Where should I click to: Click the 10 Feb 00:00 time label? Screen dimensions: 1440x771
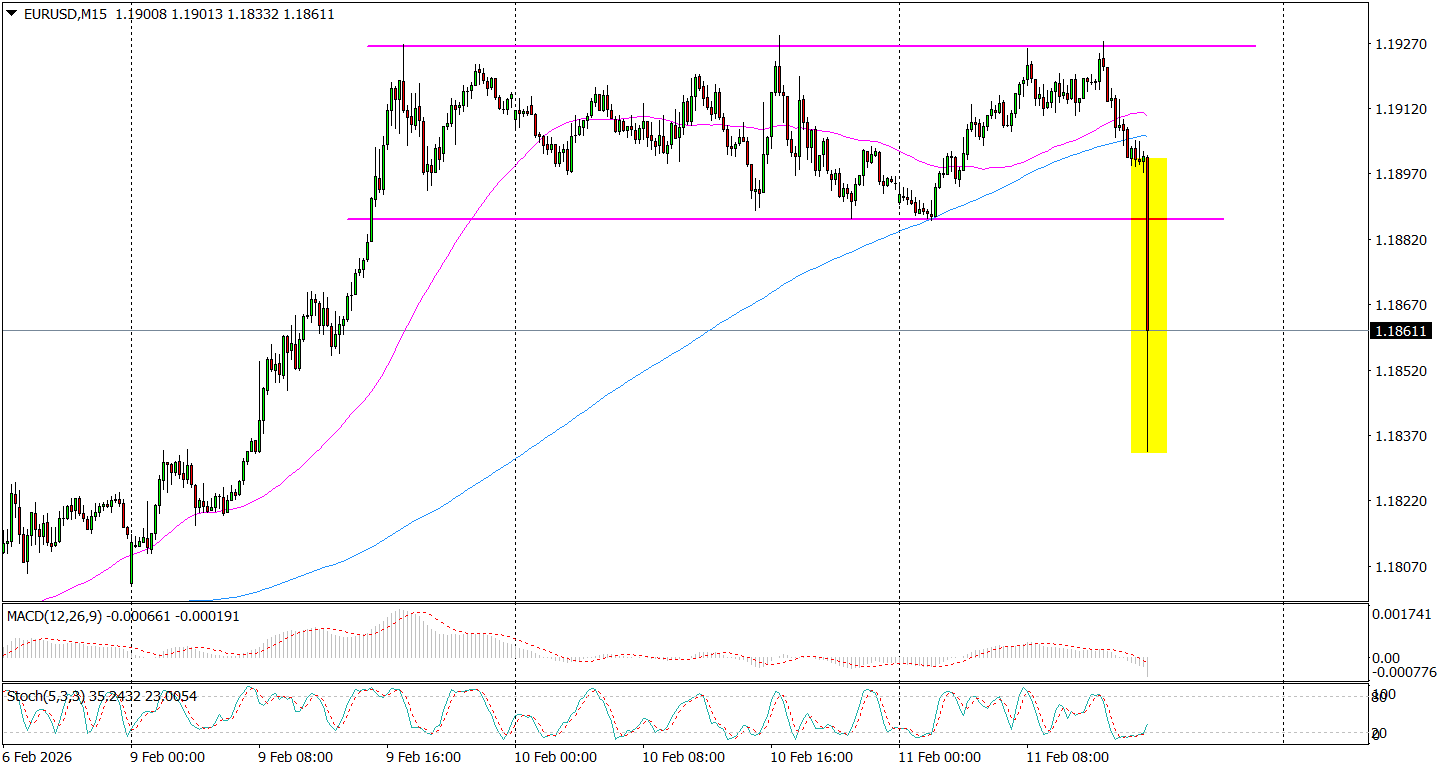555,757
